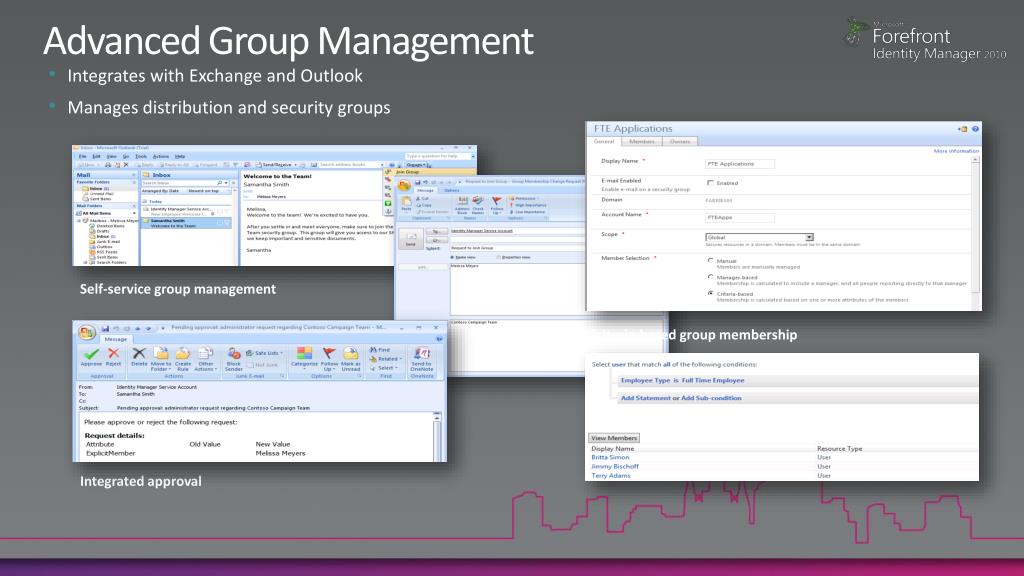Screen dimensions: 1024x576
Task: Click the save icon in approval email title bar
Action: coord(105,328)
